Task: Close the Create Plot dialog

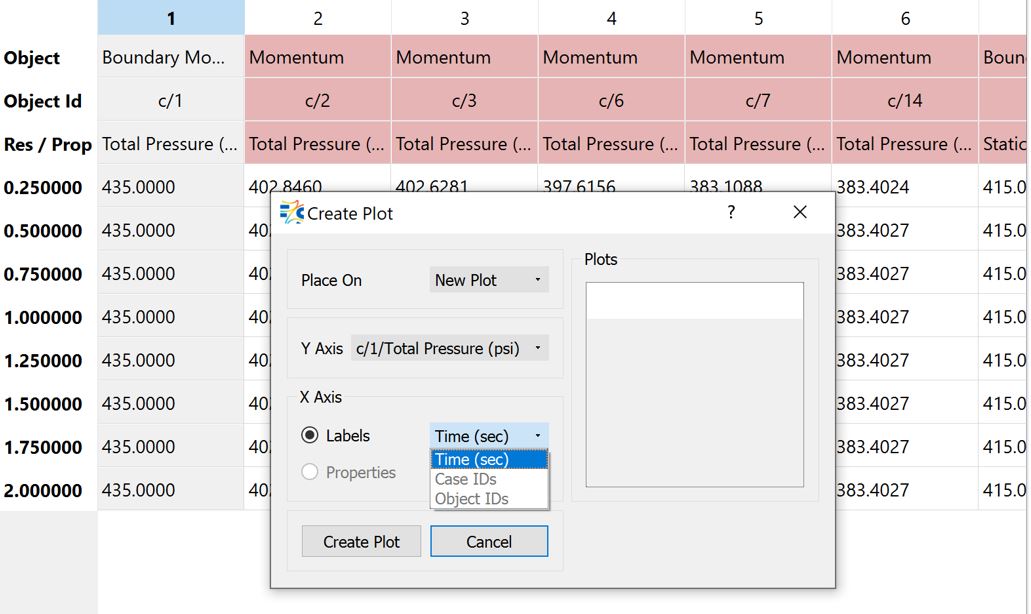Action: pos(800,213)
